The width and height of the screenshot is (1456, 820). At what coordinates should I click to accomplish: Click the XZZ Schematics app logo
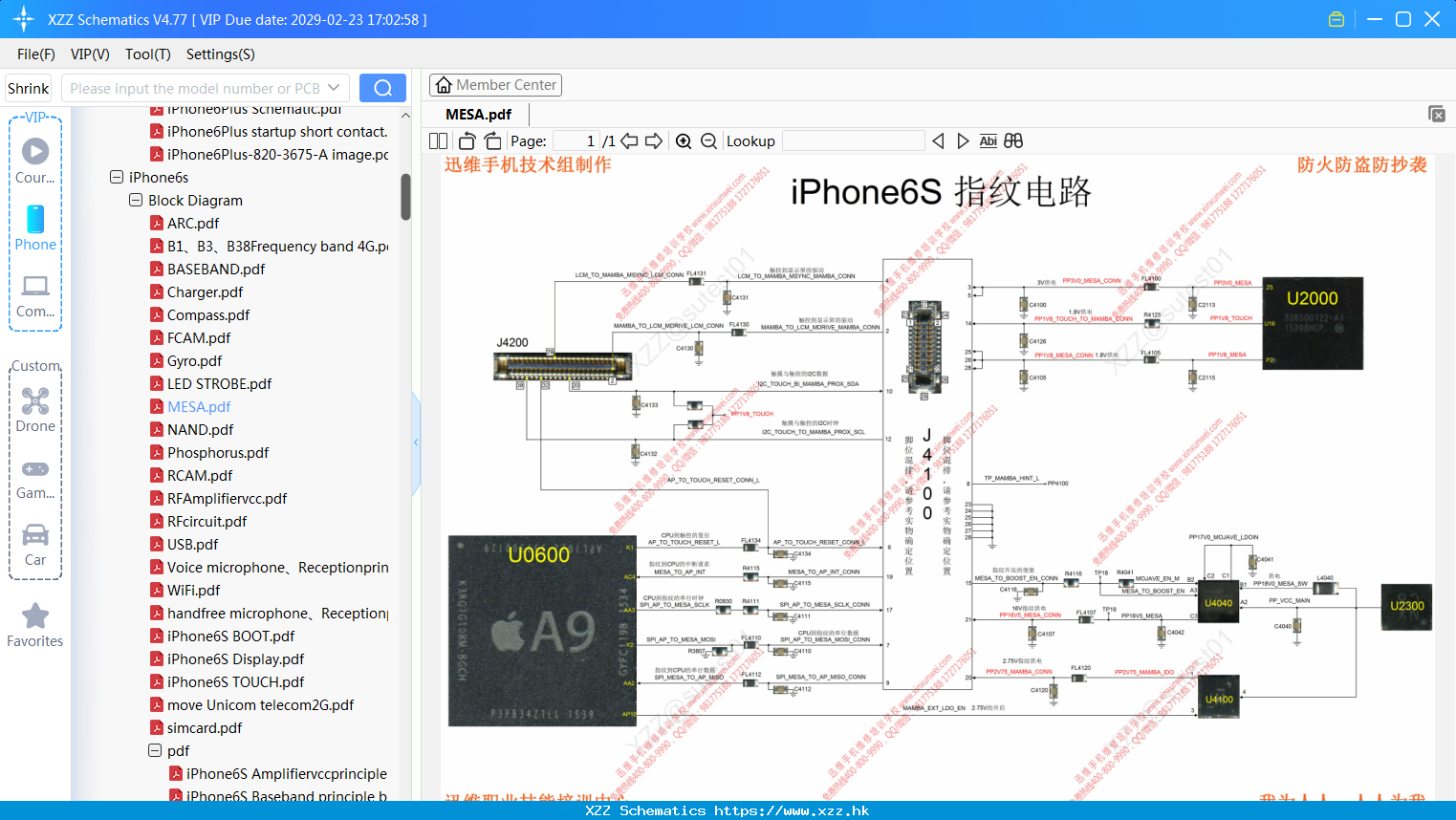pos(24,19)
